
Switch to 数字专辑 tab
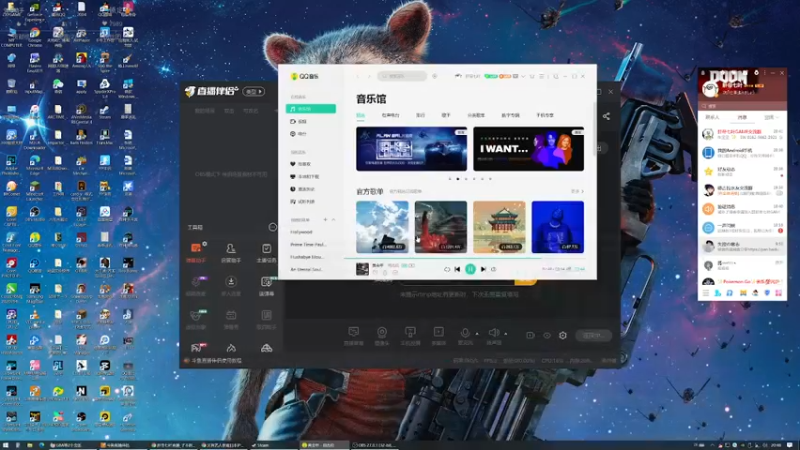pyautogui.click(x=510, y=115)
